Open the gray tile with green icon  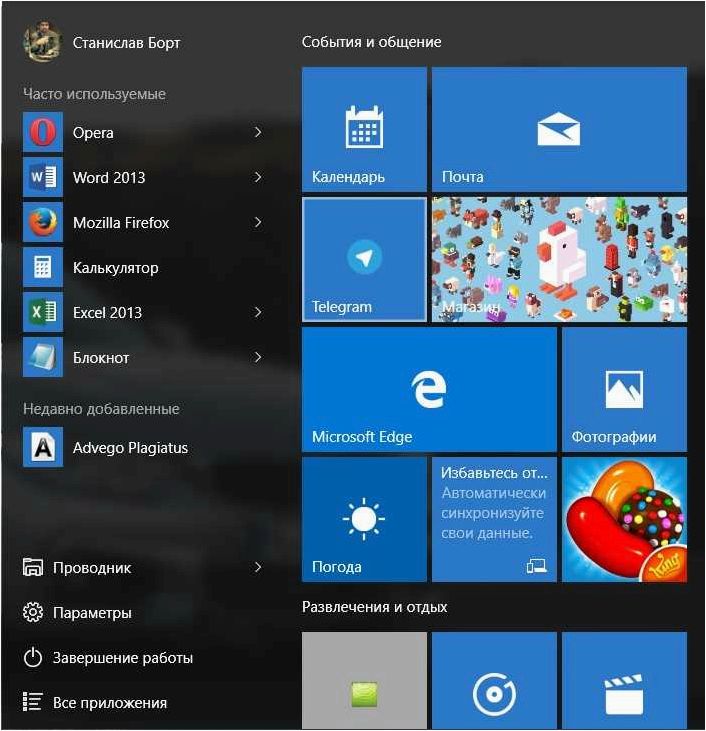tap(364, 681)
